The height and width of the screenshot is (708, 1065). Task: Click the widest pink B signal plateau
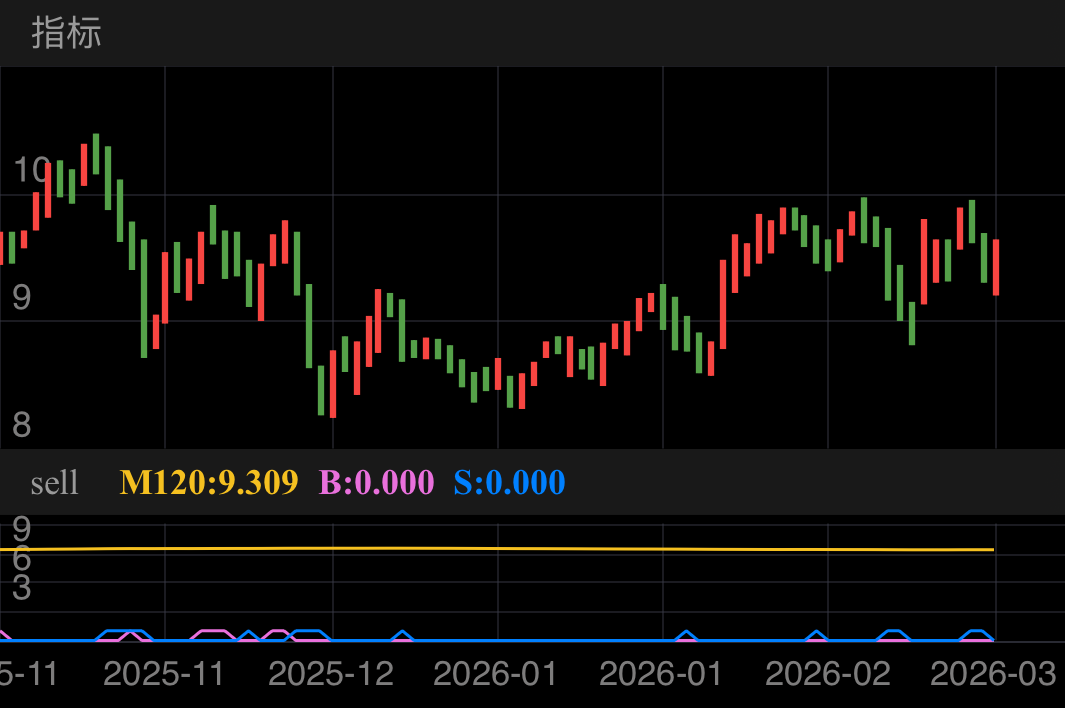click(x=212, y=633)
